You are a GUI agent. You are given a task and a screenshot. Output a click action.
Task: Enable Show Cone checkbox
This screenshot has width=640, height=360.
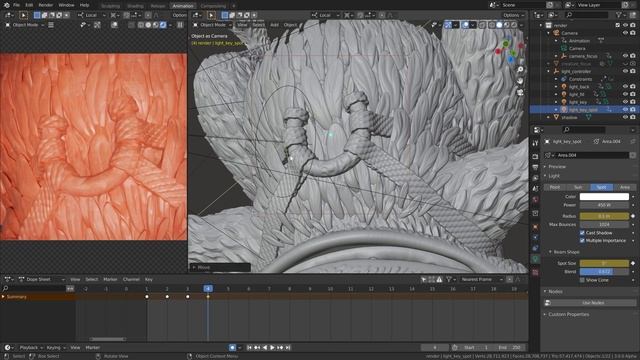(582, 280)
